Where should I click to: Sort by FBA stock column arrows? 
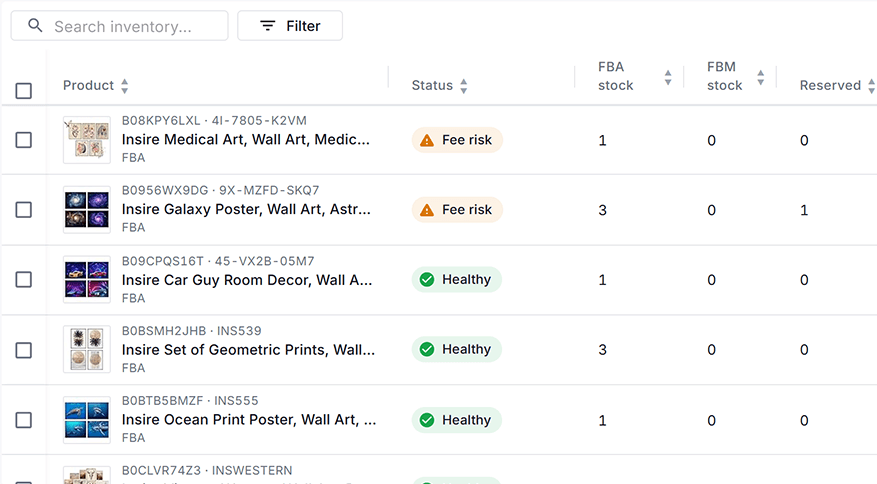click(668, 77)
